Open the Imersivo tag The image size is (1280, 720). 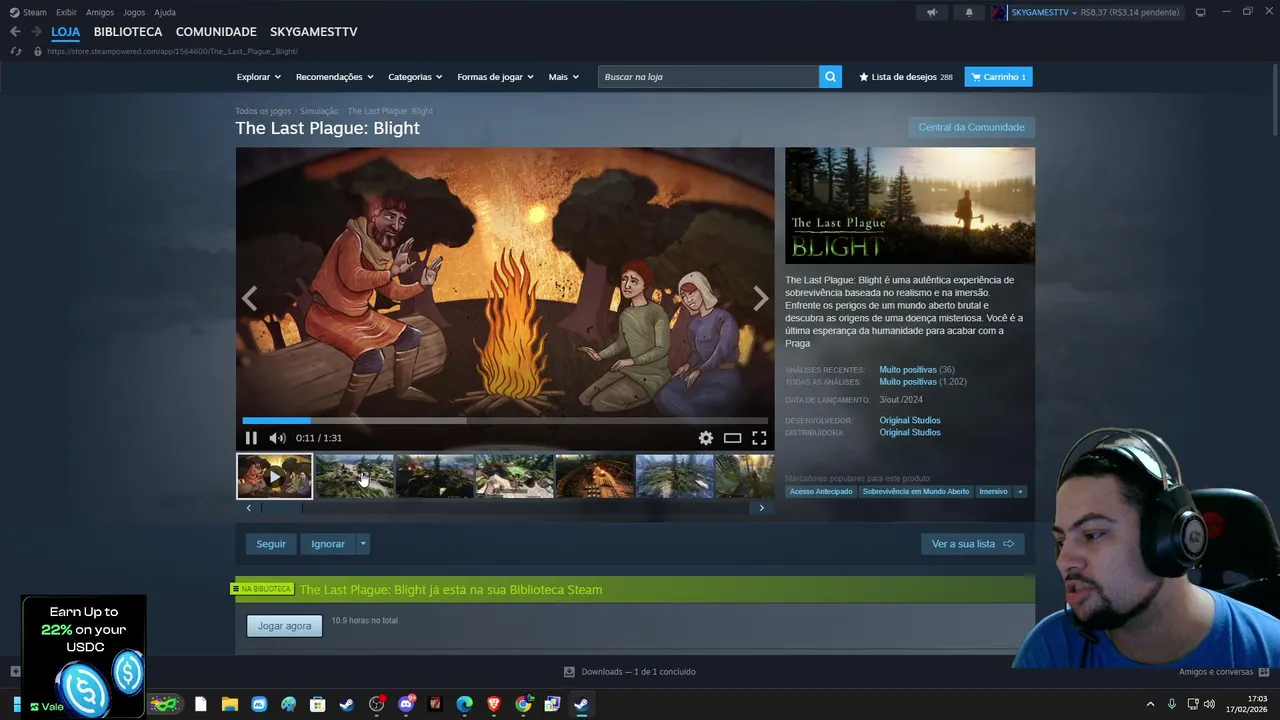click(x=994, y=492)
